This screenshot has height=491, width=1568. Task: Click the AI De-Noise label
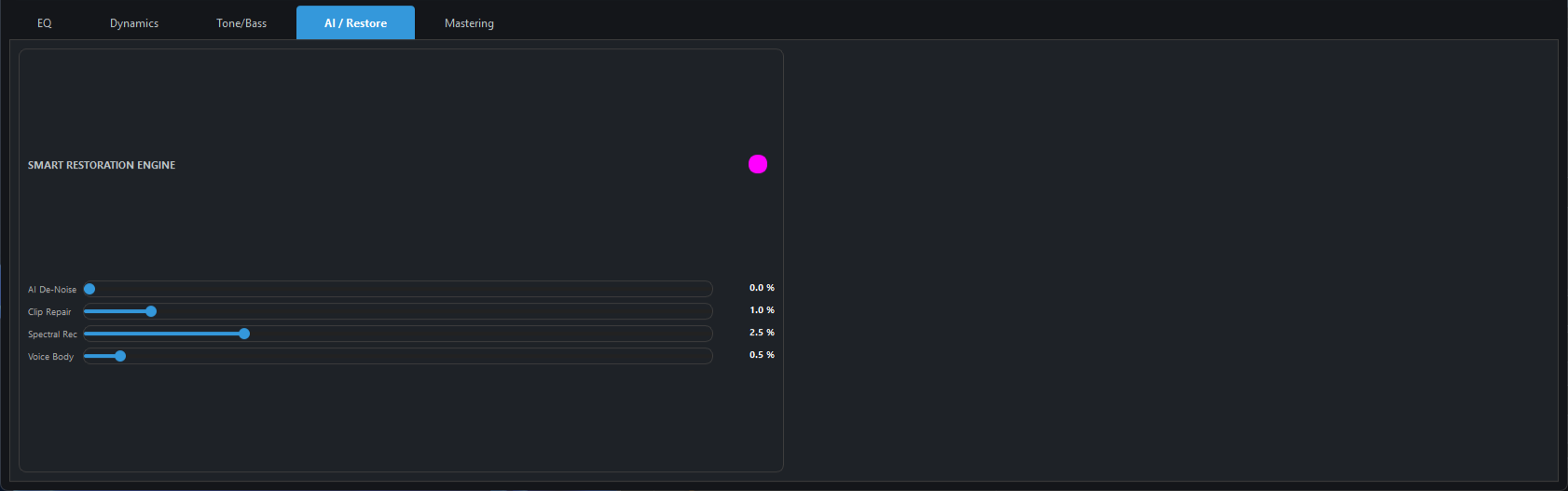point(52,290)
